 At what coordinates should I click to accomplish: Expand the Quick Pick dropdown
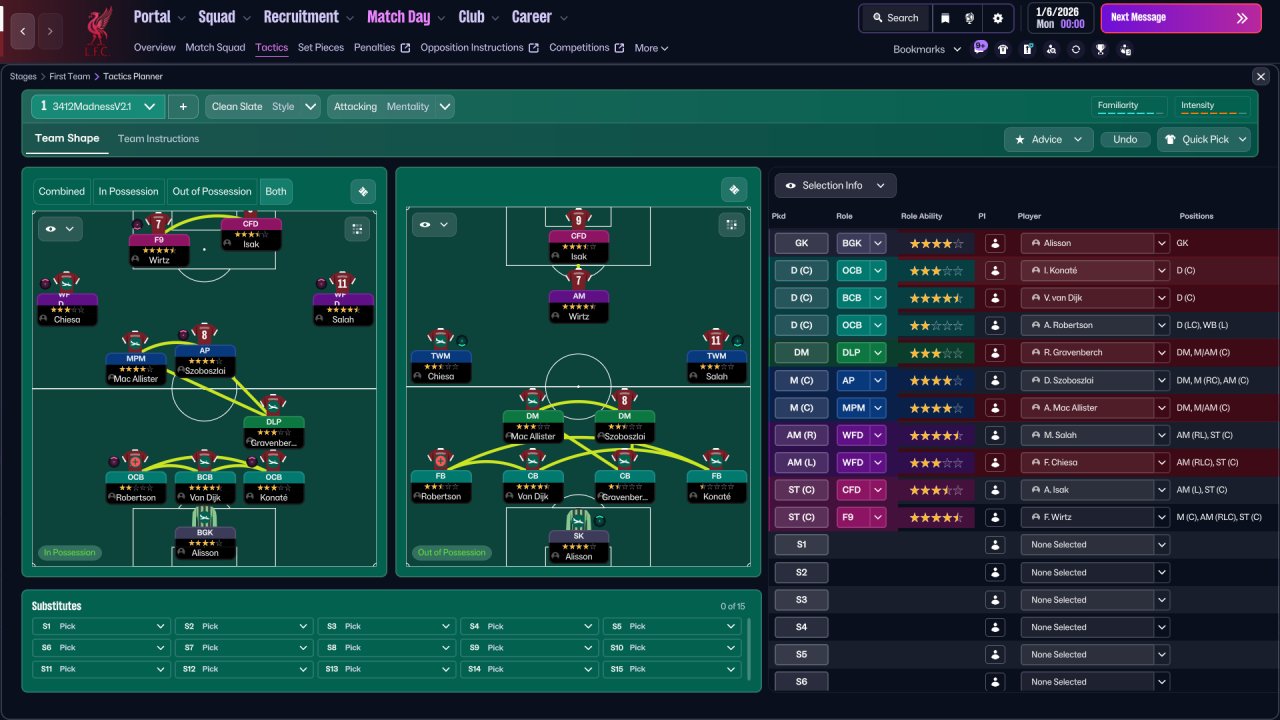coord(1204,139)
